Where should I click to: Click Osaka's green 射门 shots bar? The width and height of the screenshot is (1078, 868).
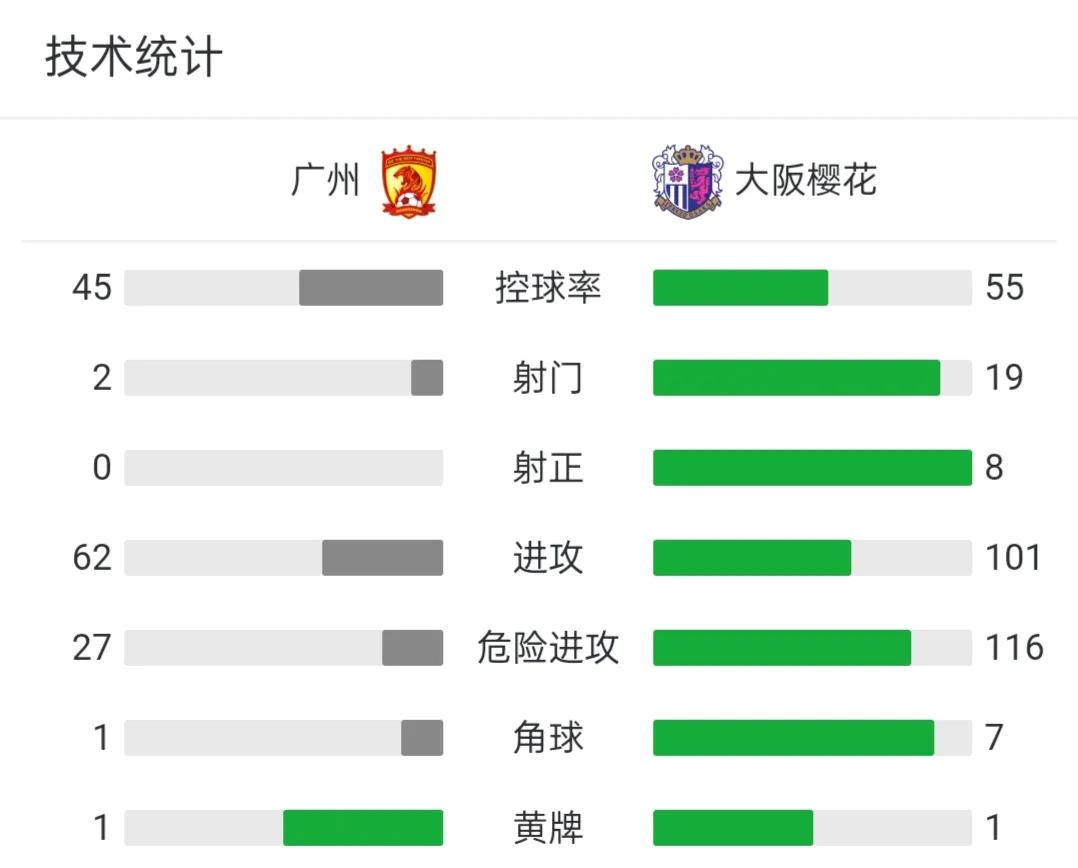796,378
